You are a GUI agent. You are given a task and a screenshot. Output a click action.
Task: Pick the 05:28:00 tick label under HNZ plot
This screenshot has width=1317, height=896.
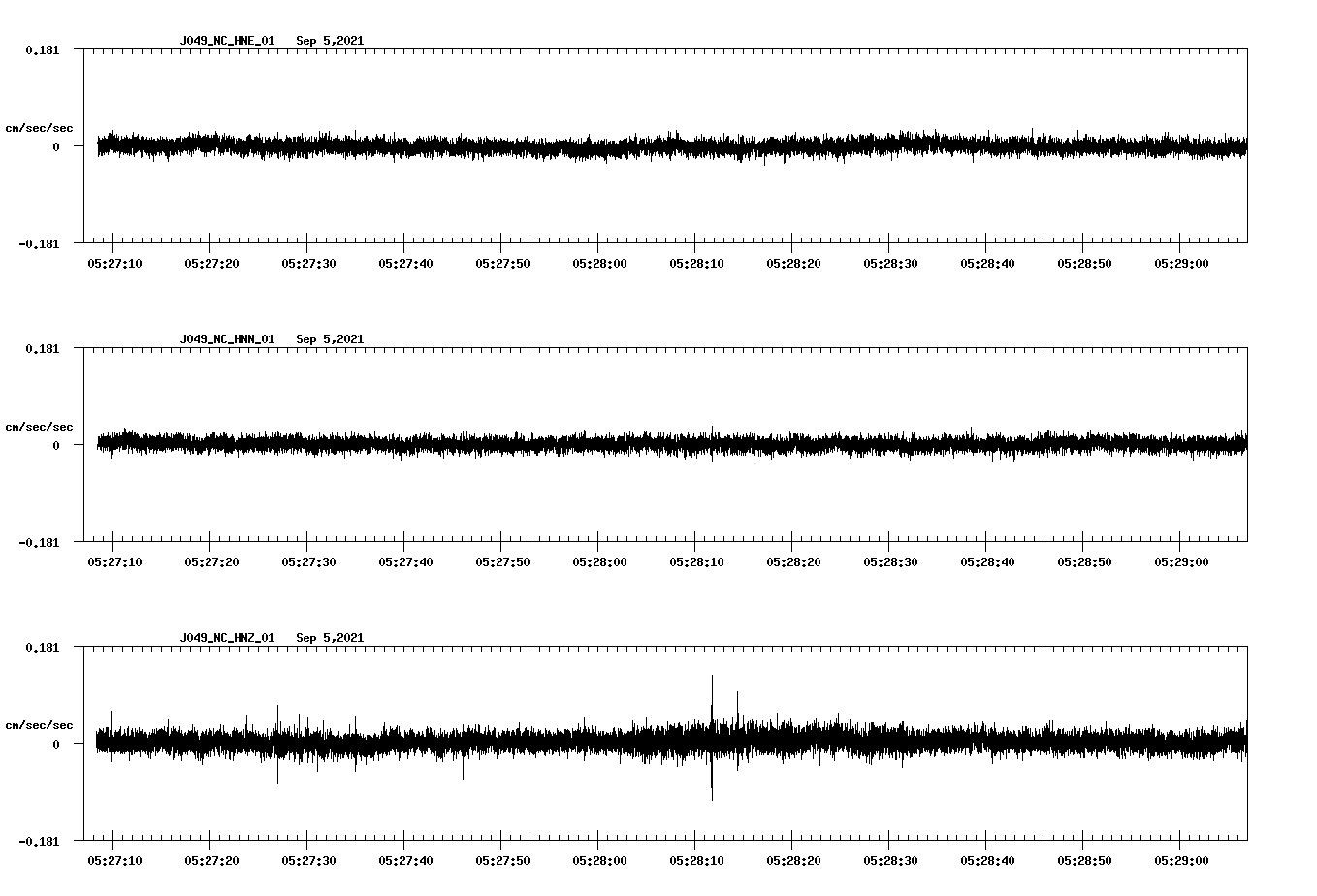click(x=599, y=860)
